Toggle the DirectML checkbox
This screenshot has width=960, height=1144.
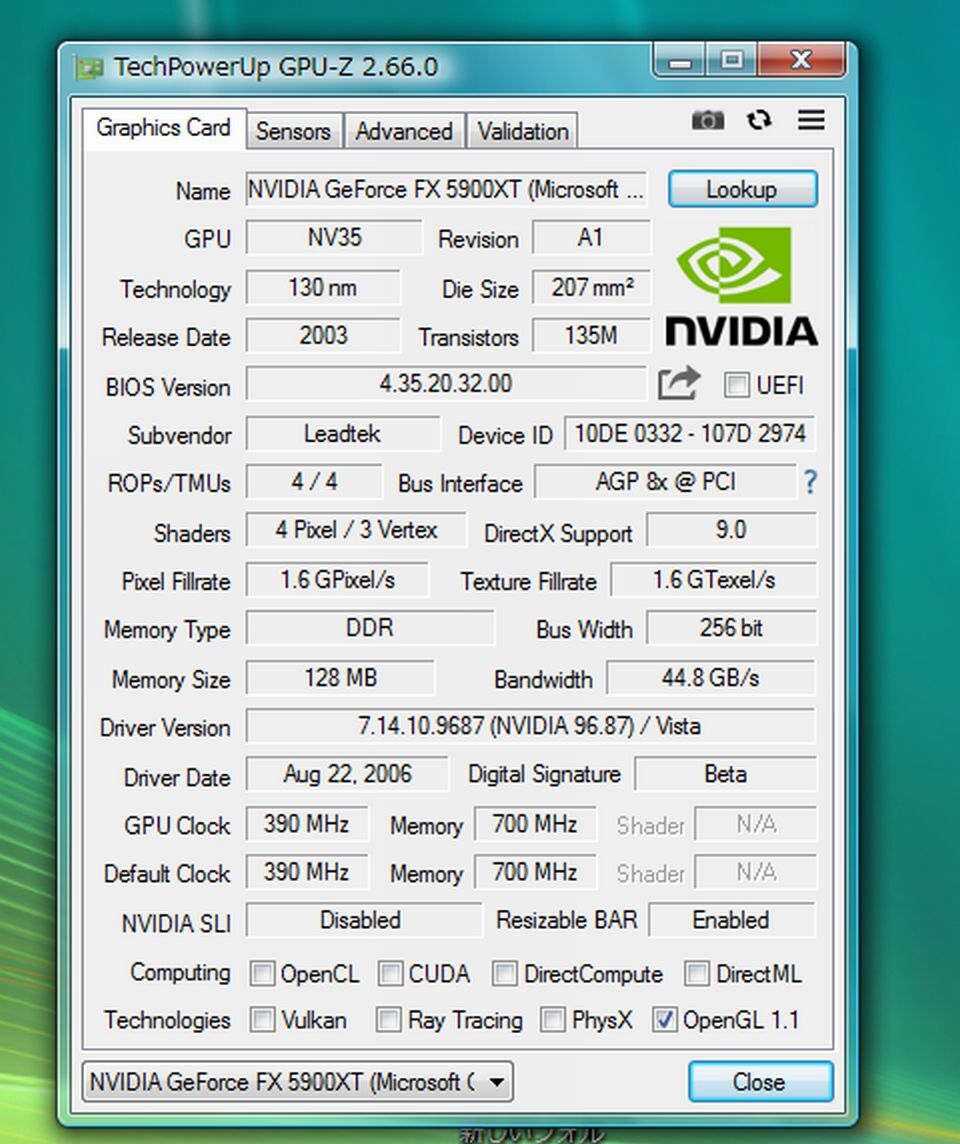pyautogui.click(x=697, y=973)
